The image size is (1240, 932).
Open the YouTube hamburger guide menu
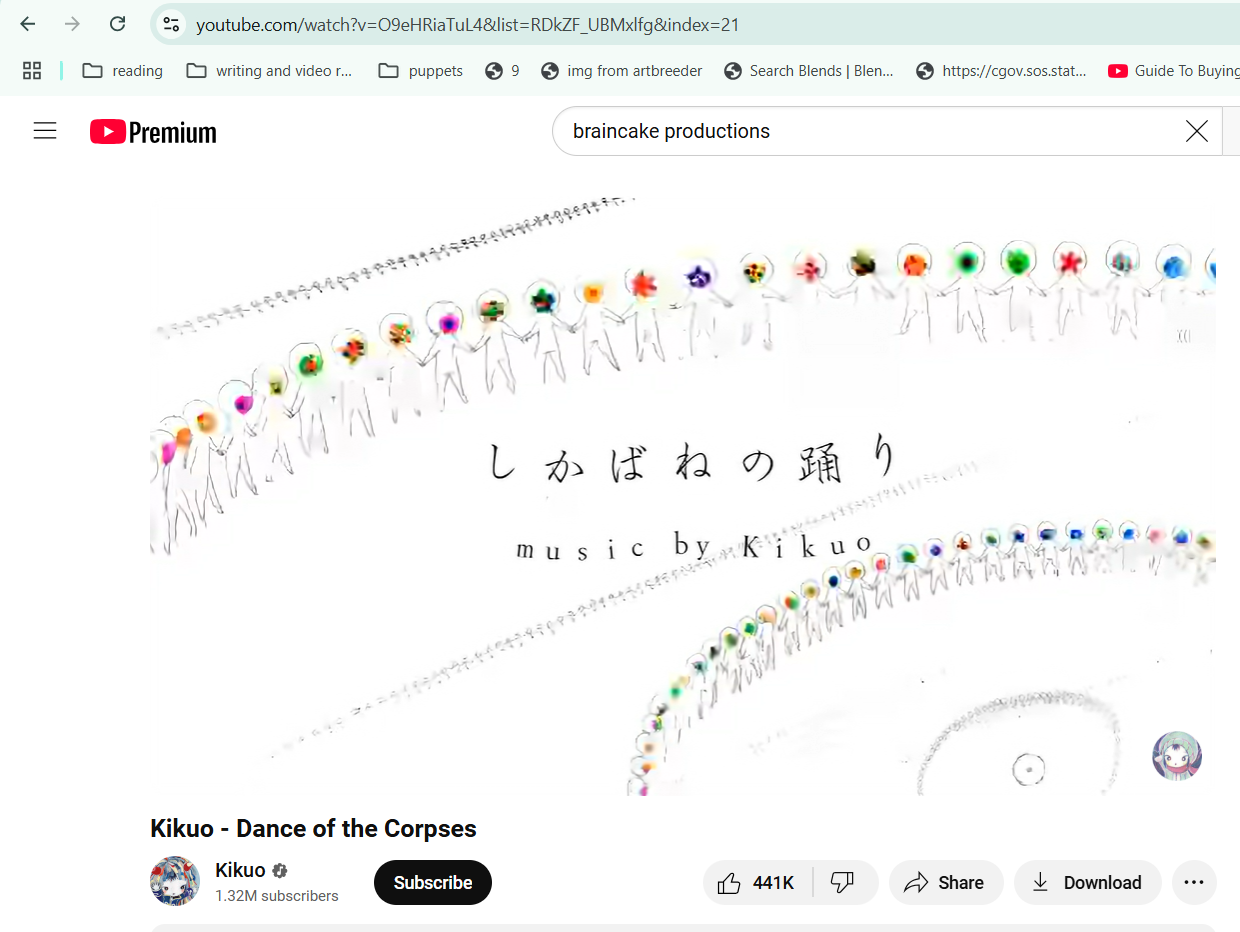tap(45, 131)
